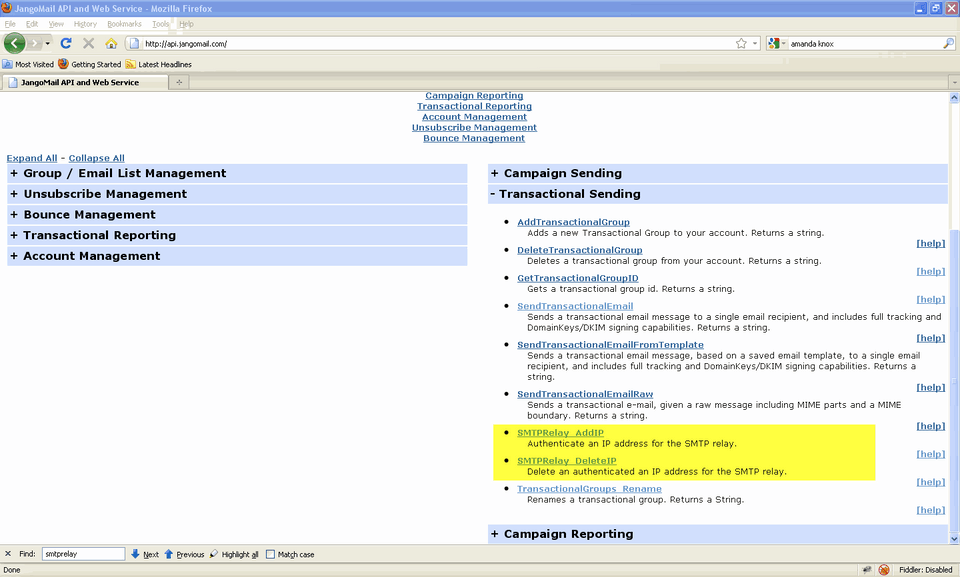Bookmark this page with the star icon

pos(741,43)
